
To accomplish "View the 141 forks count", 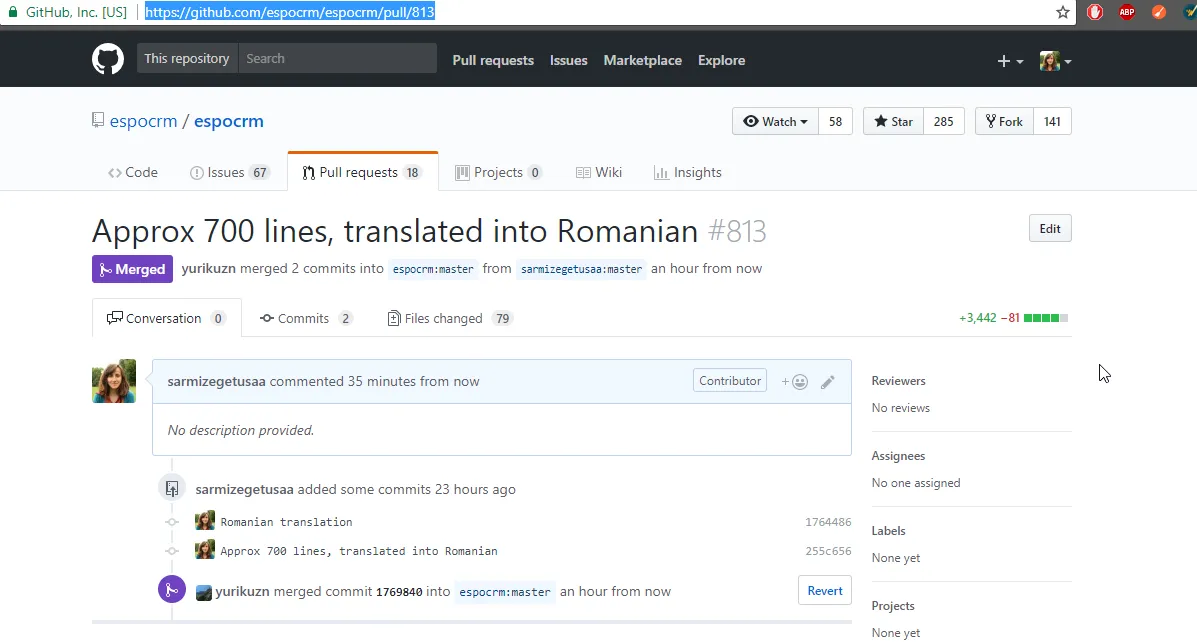I will point(1052,121).
